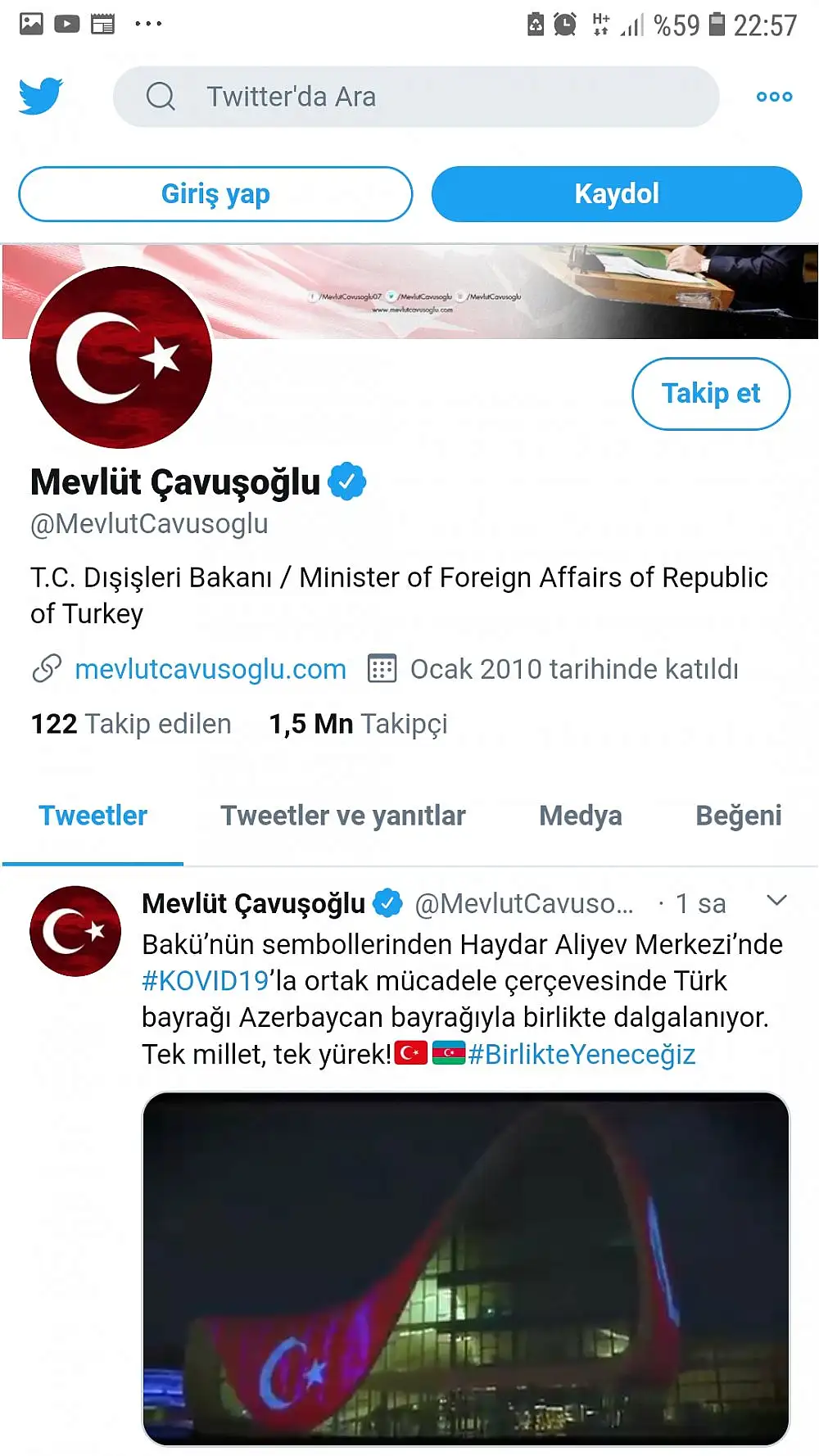Tap the search magnifier icon

161,97
